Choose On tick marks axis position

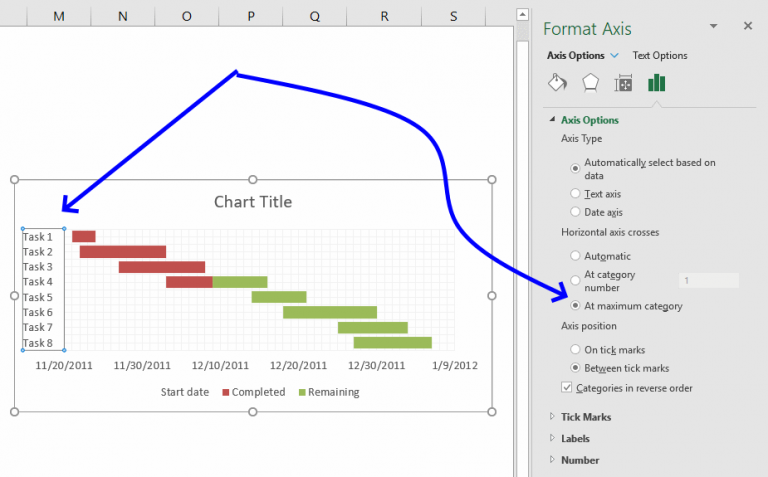576,349
